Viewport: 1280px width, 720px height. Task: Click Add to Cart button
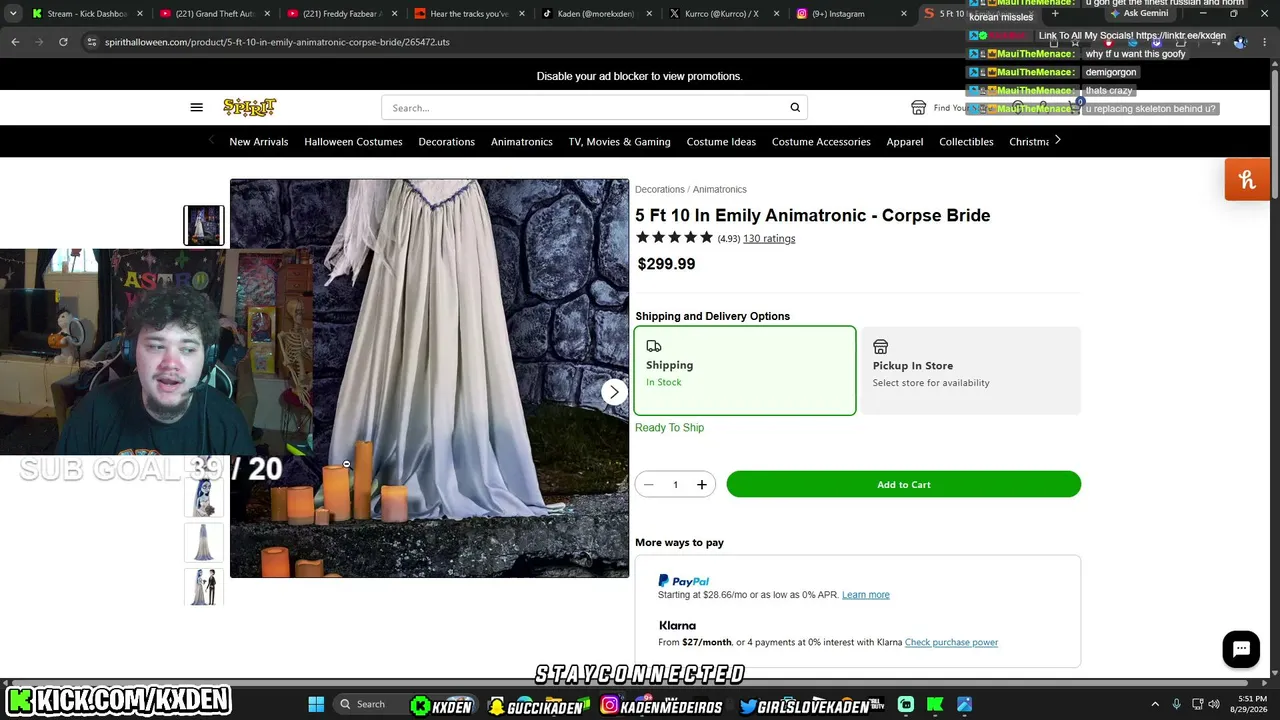[x=904, y=485]
